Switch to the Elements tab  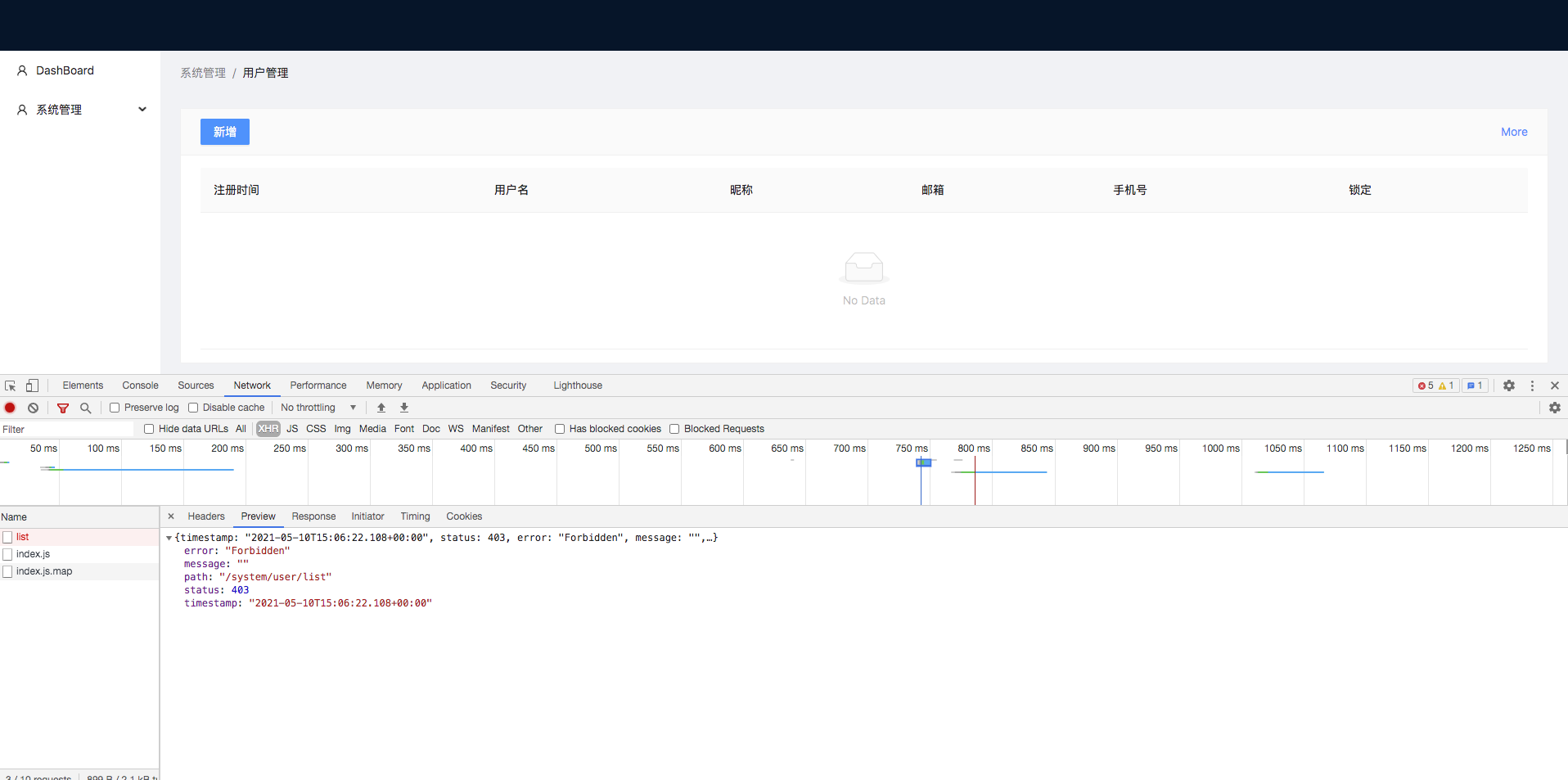click(x=83, y=385)
